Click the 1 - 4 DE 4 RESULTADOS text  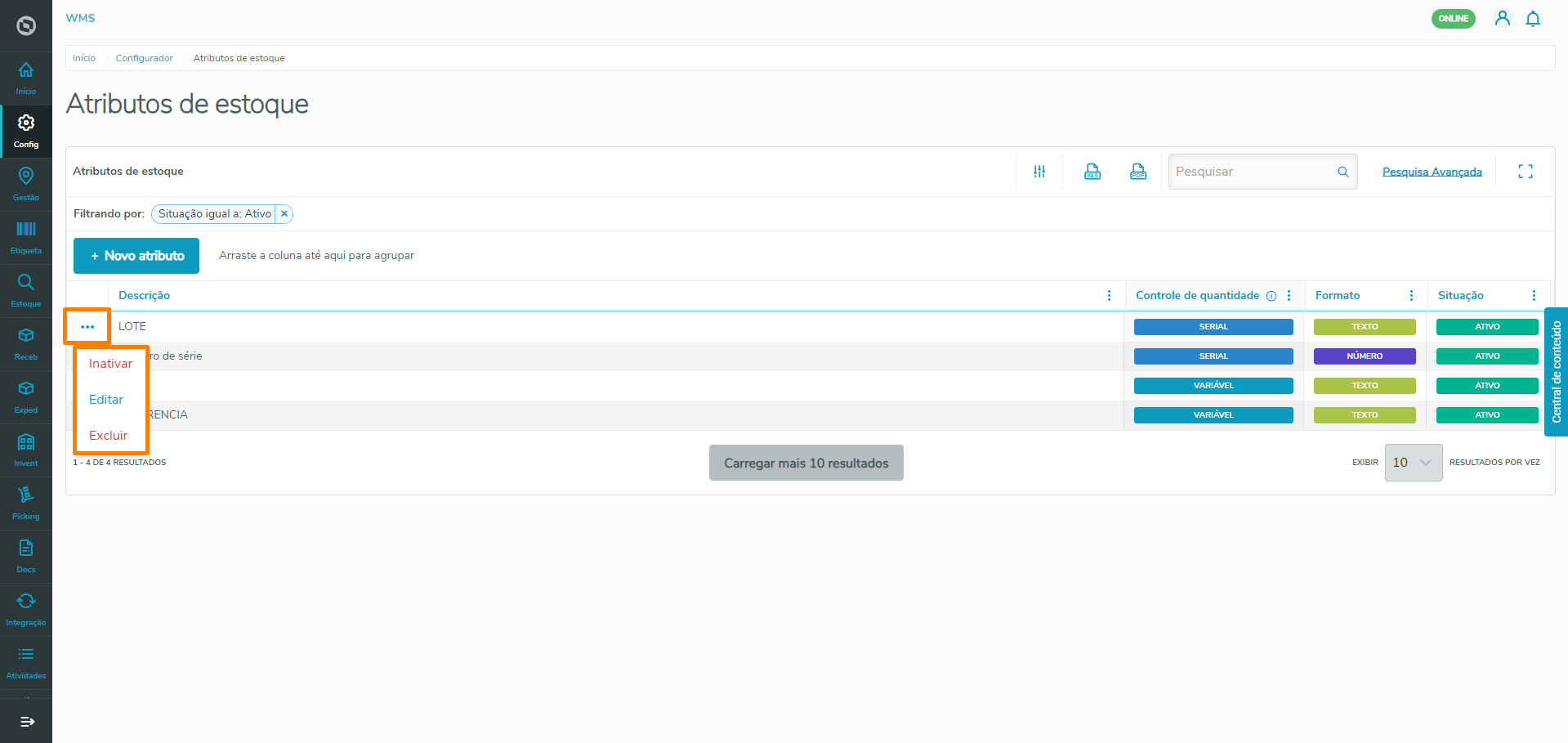tap(119, 463)
